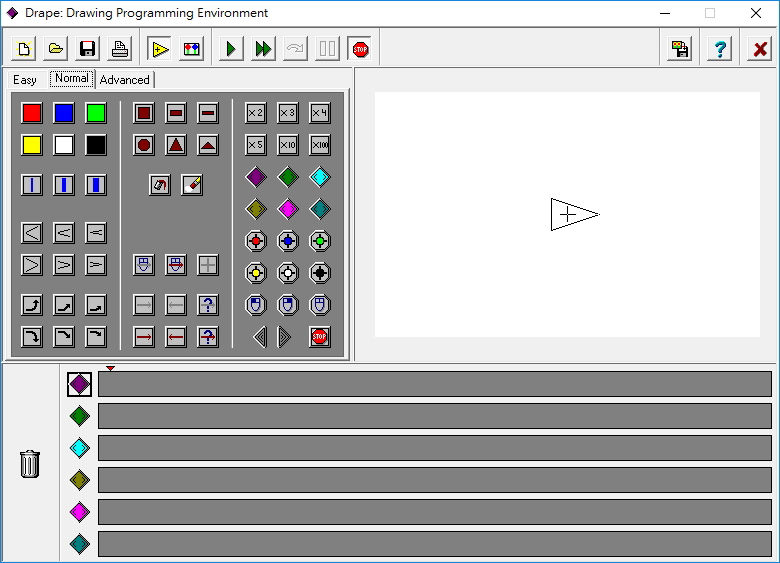This screenshot has height=563, width=780.
Task: Pick the red color swatch in the palette
Action: pyautogui.click(x=32, y=113)
